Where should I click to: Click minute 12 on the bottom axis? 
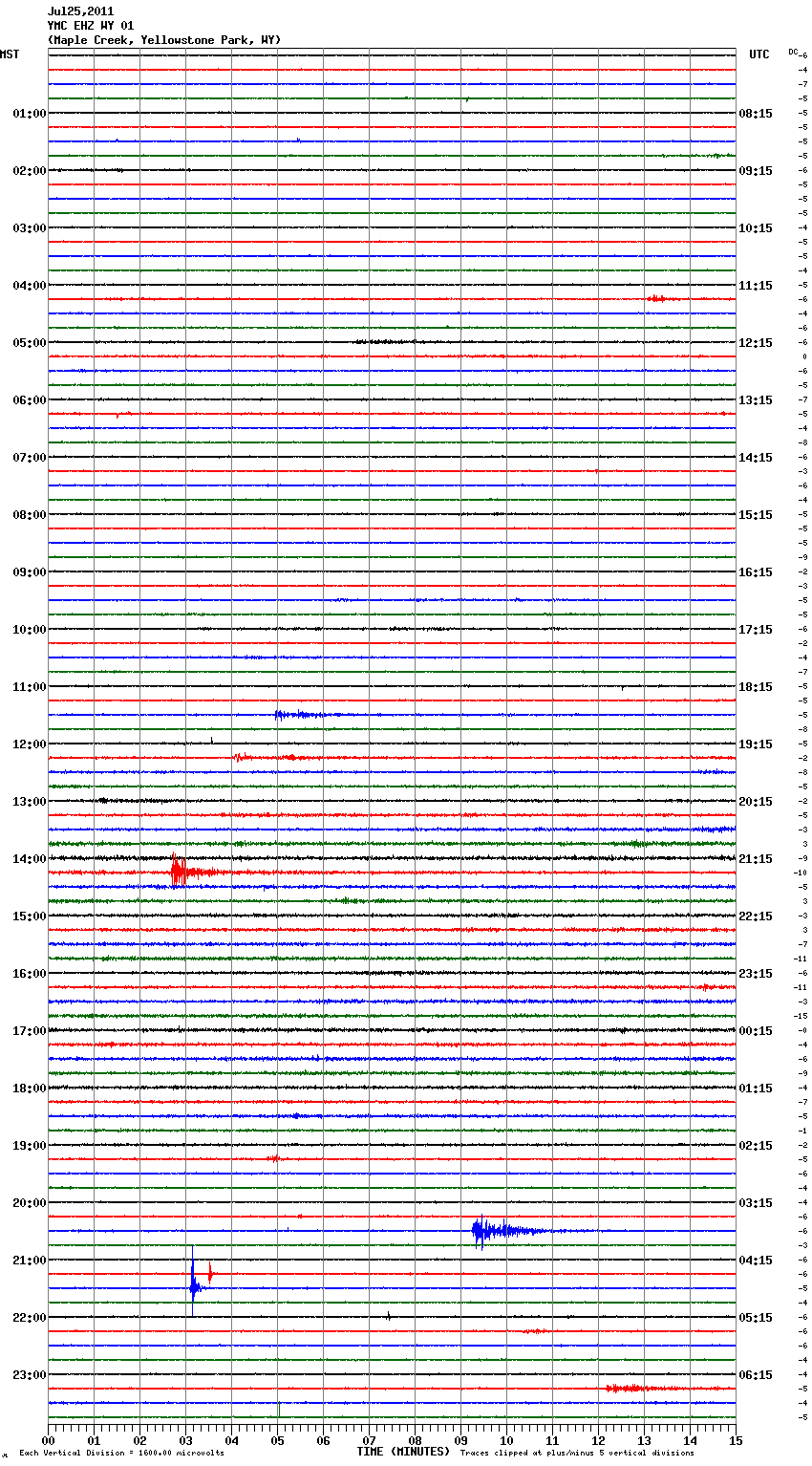point(599,1440)
